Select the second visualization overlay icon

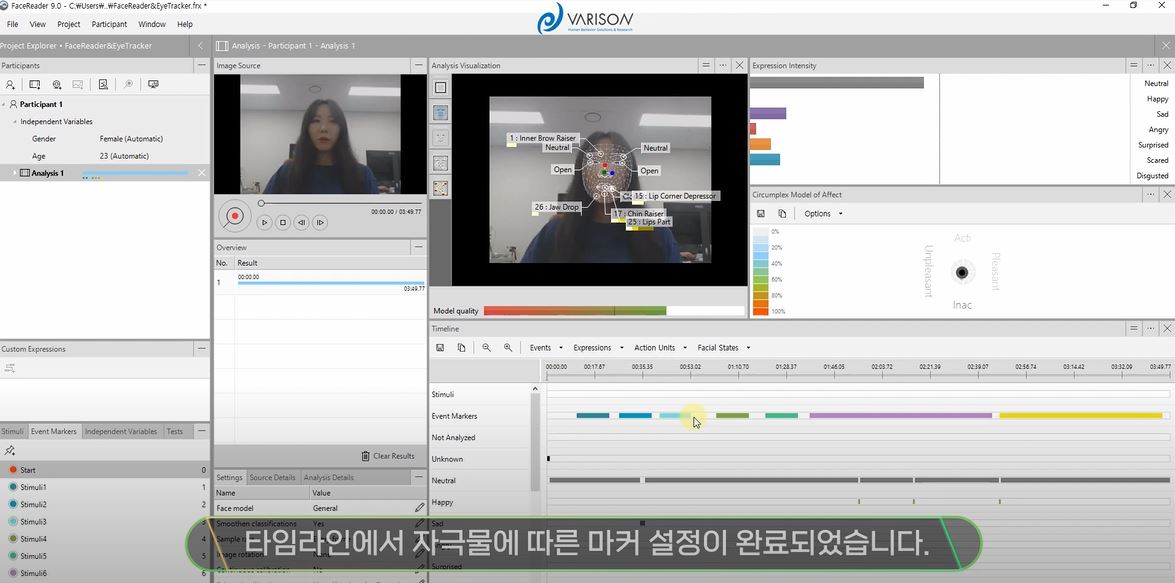point(441,112)
